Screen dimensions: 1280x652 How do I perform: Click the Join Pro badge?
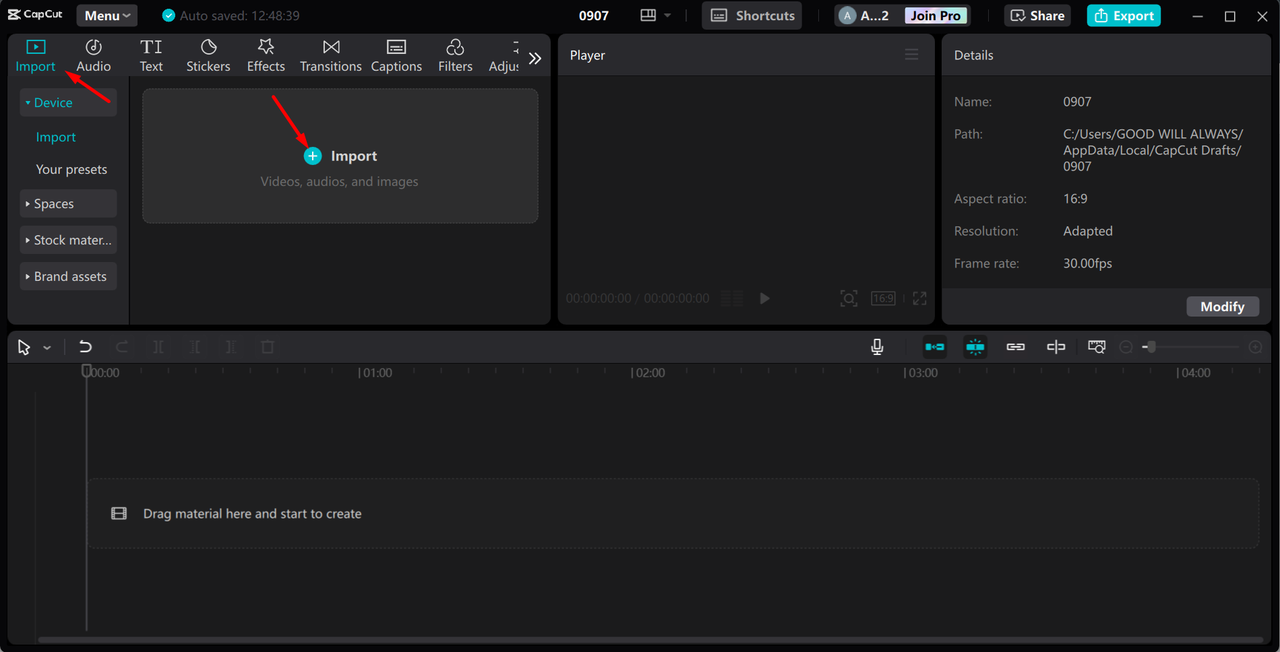[x=935, y=16]
